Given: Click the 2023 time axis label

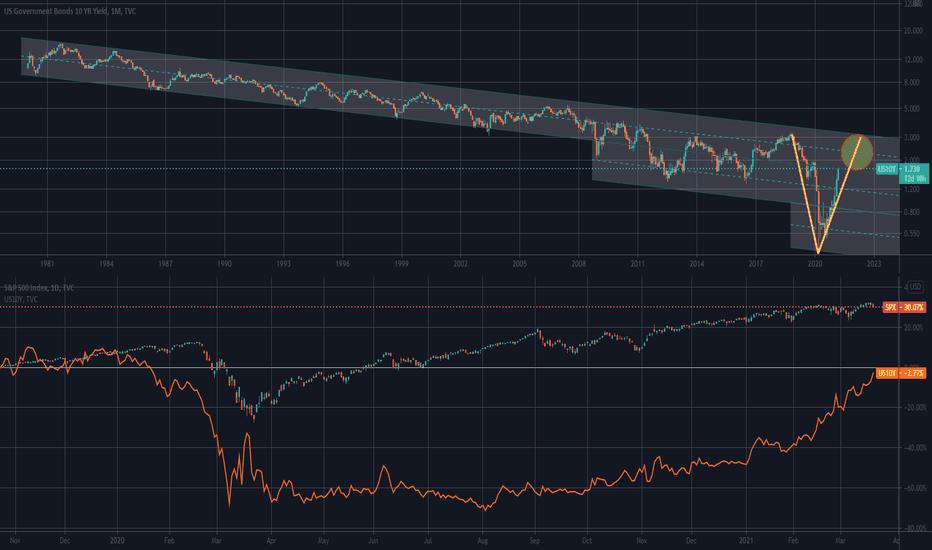Looking at the screenshot, I should click(x=874, y=263).
